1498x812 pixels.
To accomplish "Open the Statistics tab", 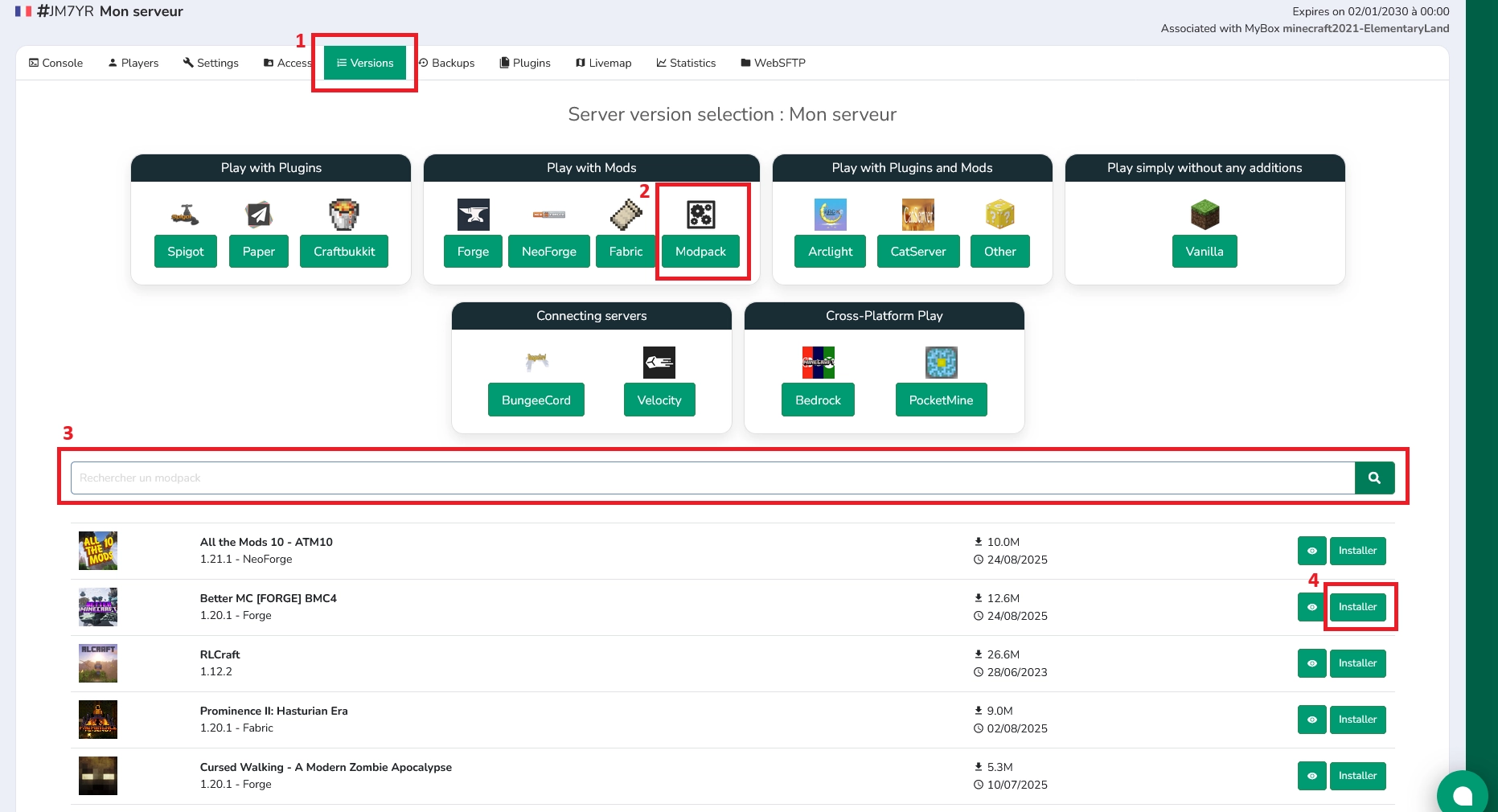I will [686, 63].
